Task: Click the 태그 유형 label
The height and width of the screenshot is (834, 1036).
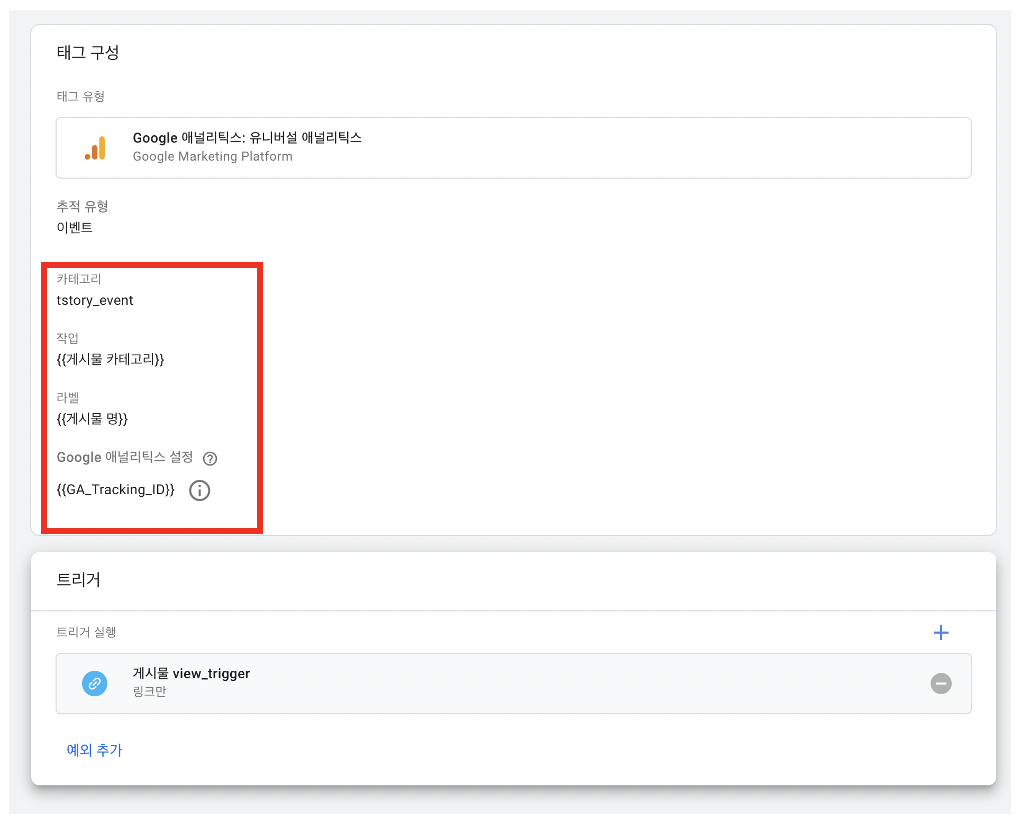Action: [x=81, y=96]
